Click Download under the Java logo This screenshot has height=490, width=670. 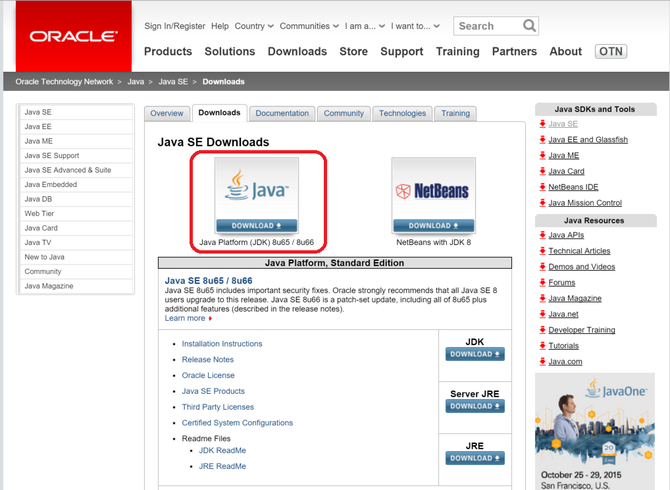[256, 226]
